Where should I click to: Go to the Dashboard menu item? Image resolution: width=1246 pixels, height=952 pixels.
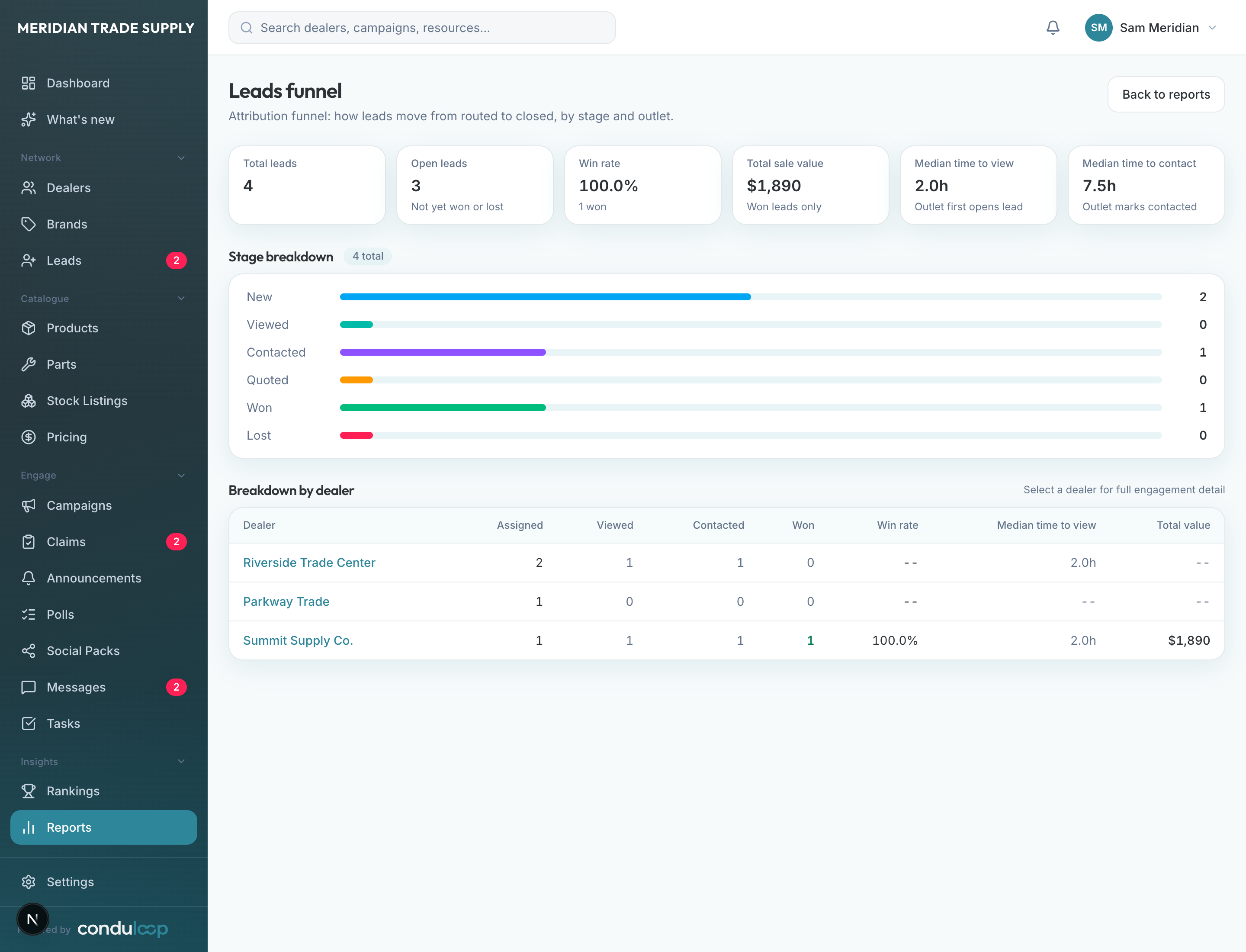click(104, 83)
